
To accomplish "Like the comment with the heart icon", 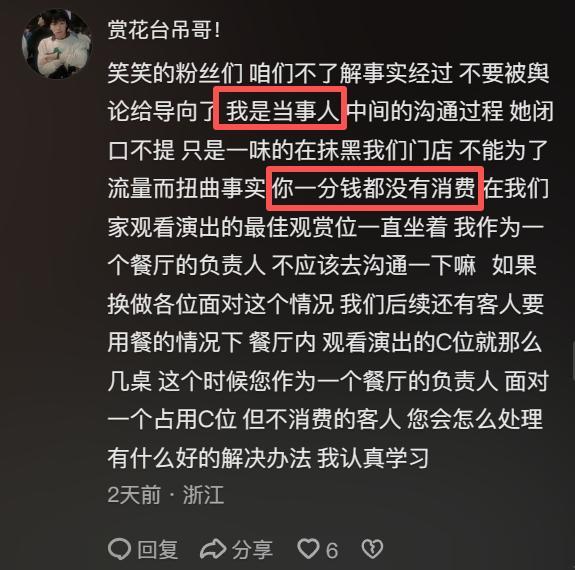I will 308,549.
